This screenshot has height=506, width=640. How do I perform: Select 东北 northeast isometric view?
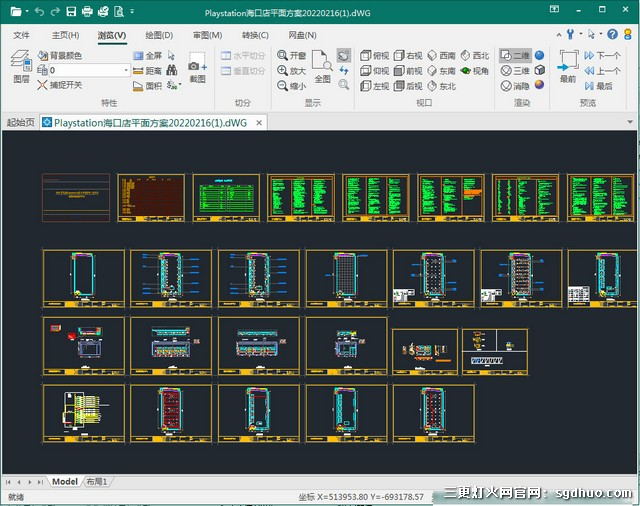pos(442,86)
